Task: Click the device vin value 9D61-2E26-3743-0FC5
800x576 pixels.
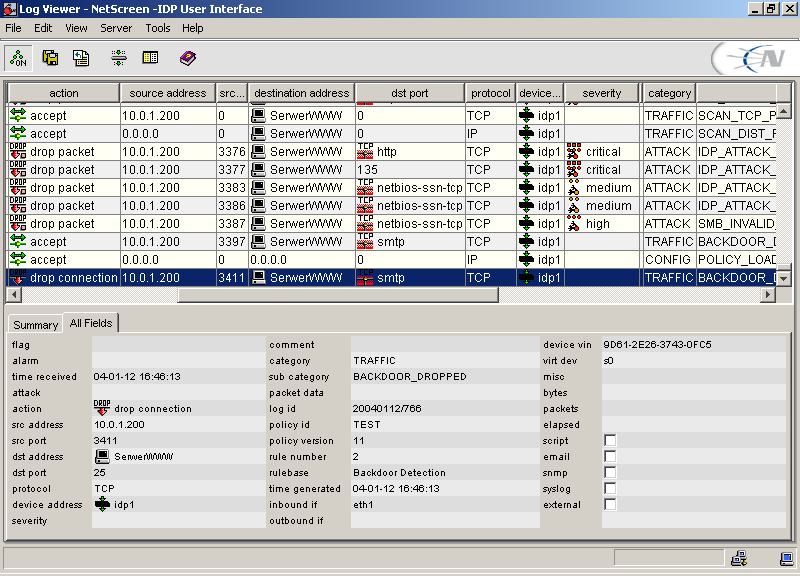Action: [657, 344]
